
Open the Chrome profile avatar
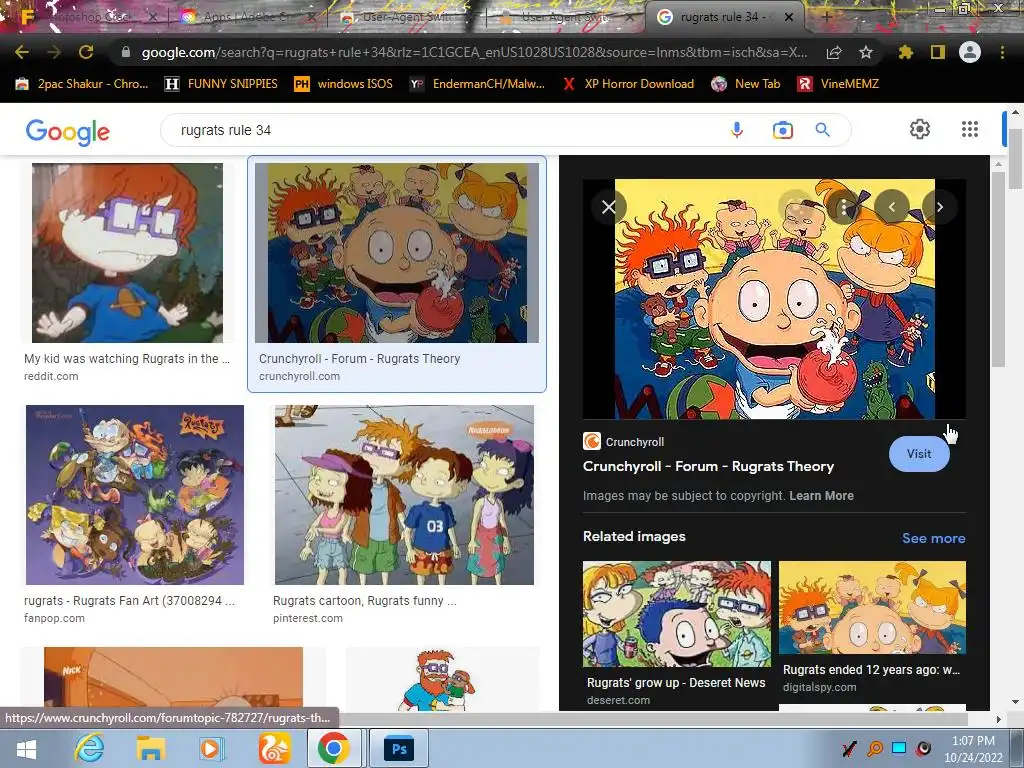[970, 52]
